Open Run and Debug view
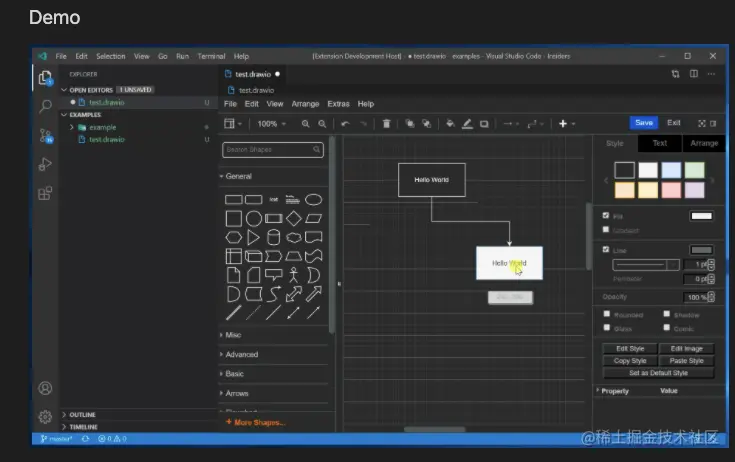 (x=45, y=164)
